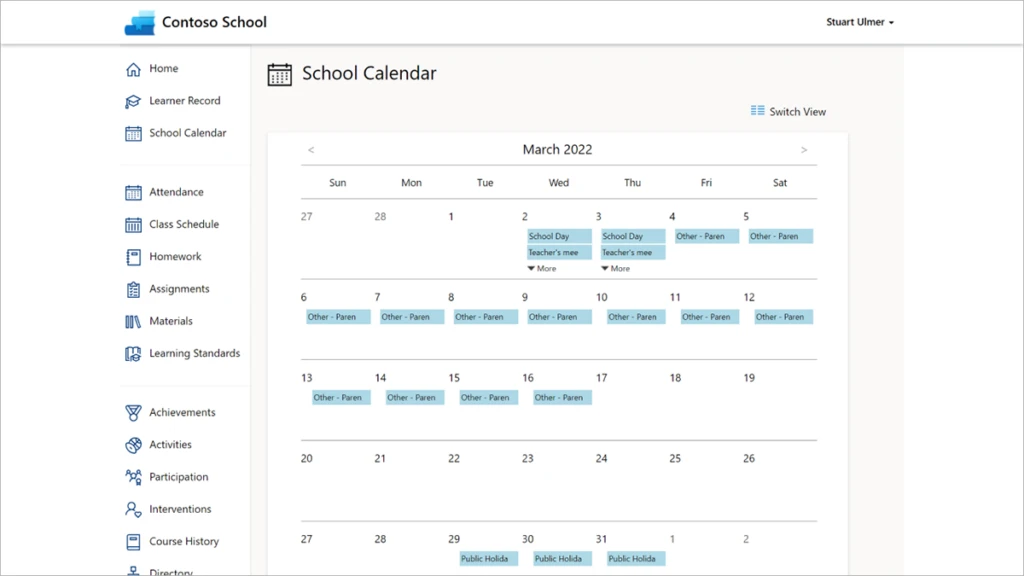Go to the next month
The width and height of the screenshot is (1024, 576).
[804, 148]
